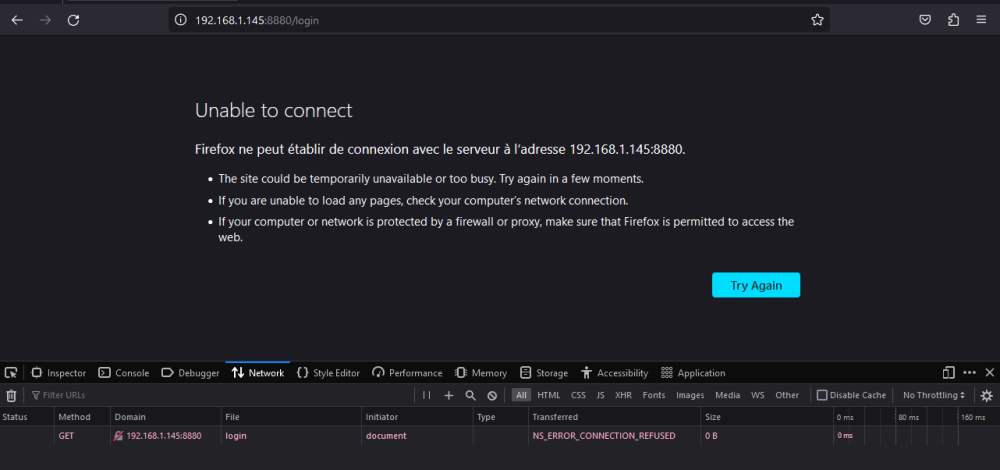Sort by the Status column header
Screen dimensions: 1000x470
pyautogui.click(x=27, y=417)
